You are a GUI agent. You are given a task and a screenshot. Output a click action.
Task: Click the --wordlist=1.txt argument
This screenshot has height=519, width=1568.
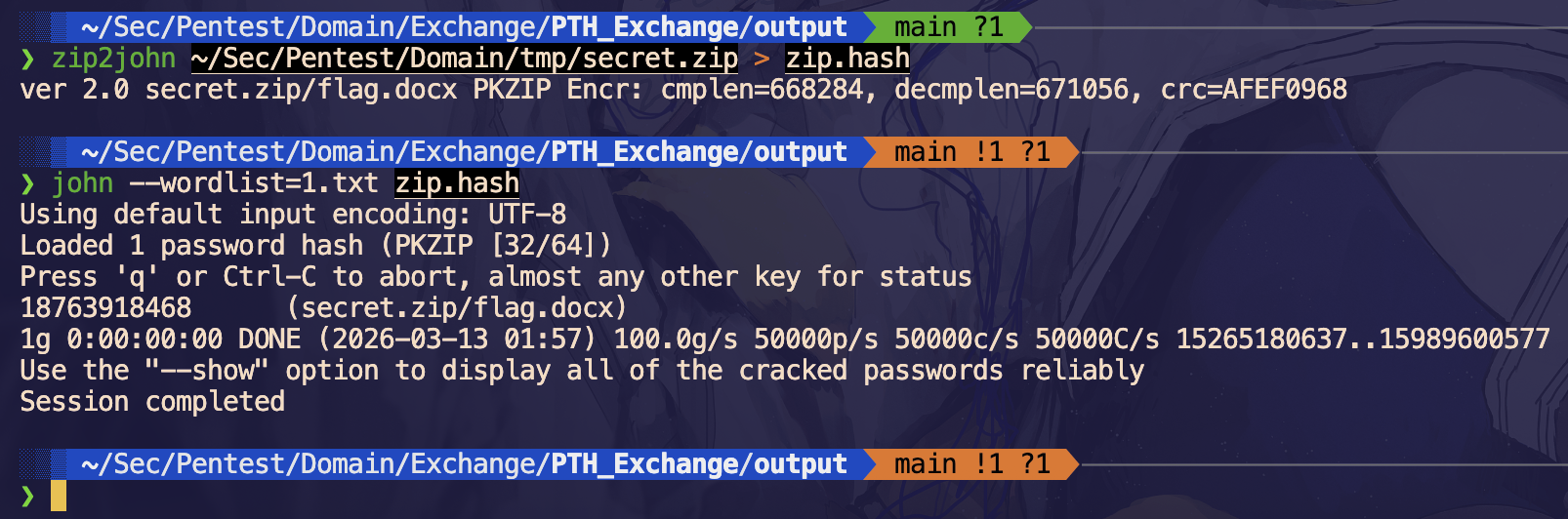254,183
